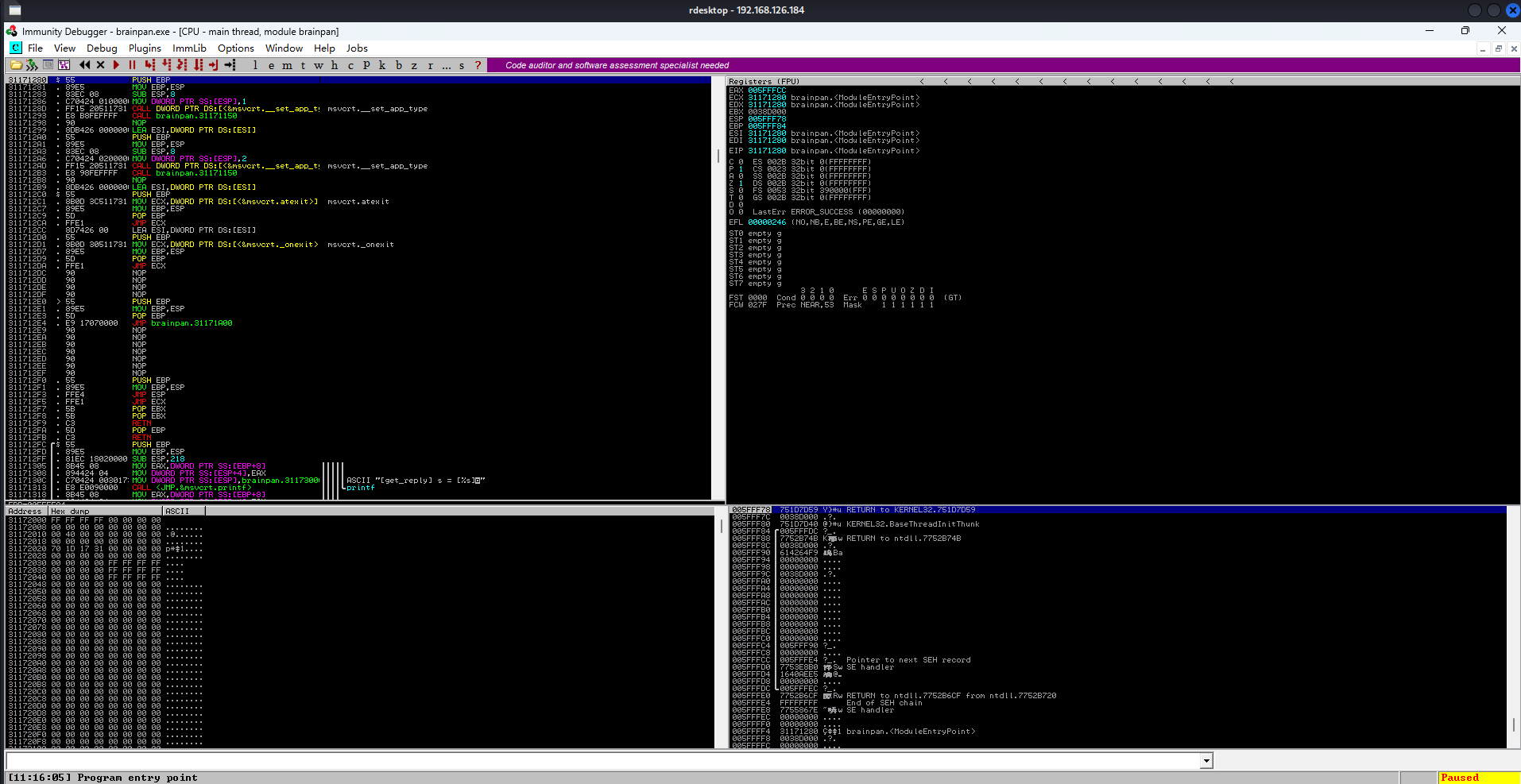Open the Options menu
This screenshot has height=784, width=1521.
pyautogui.click(x=236, y=48)
